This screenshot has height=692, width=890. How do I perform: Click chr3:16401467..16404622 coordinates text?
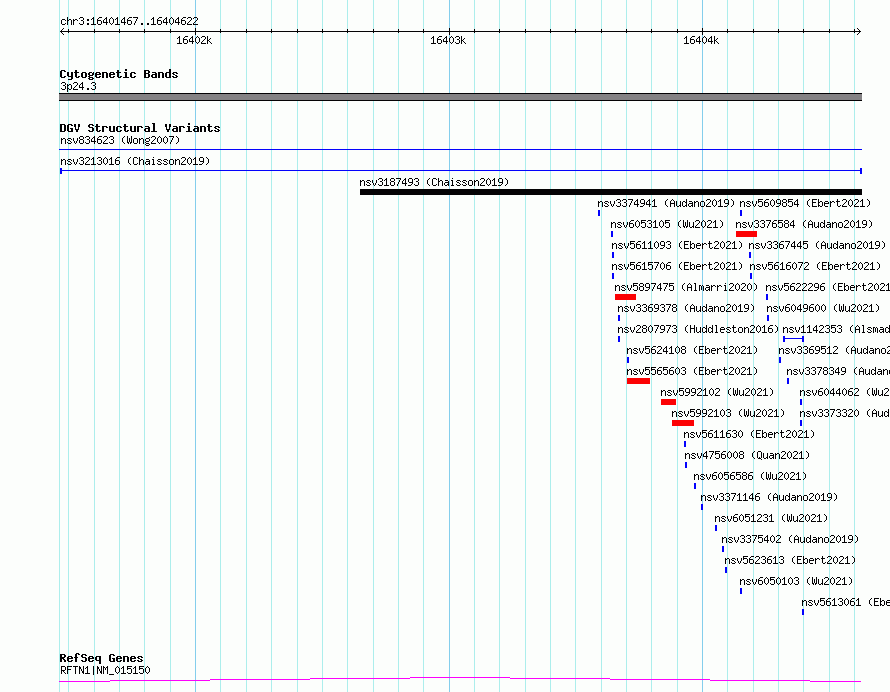coord(129,22)
